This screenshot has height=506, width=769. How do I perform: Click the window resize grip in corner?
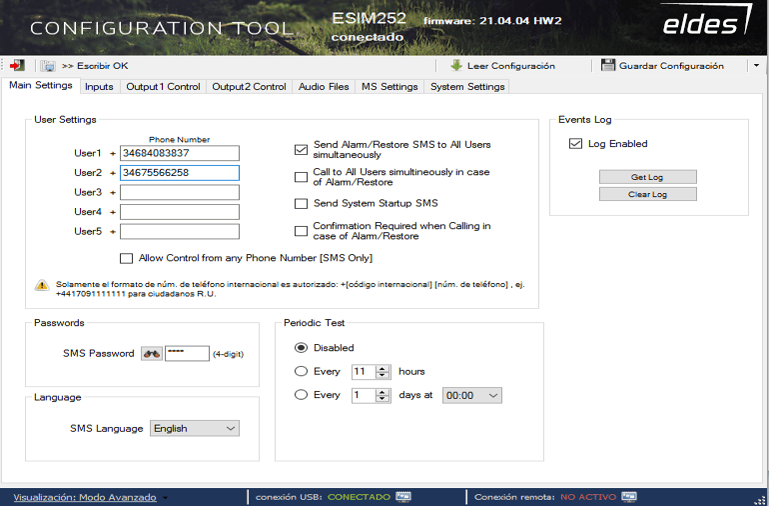point(759,499)
